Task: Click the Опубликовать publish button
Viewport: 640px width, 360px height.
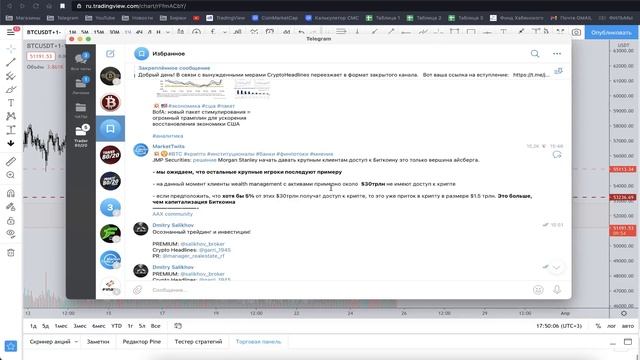Action: point(611,32)
